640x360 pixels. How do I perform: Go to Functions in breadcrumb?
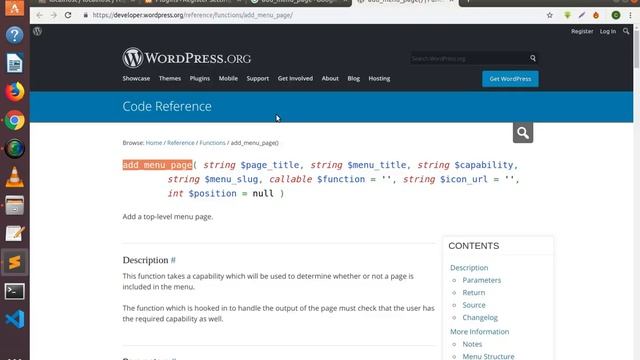pyautogui.click(x=212, y=142)
